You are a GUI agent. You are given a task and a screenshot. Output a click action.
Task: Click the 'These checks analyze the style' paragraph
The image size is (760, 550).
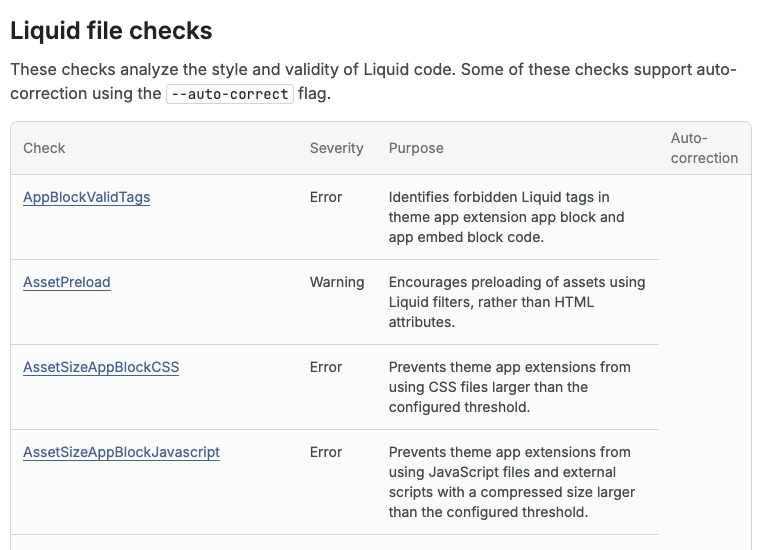(x=374, y=81)
